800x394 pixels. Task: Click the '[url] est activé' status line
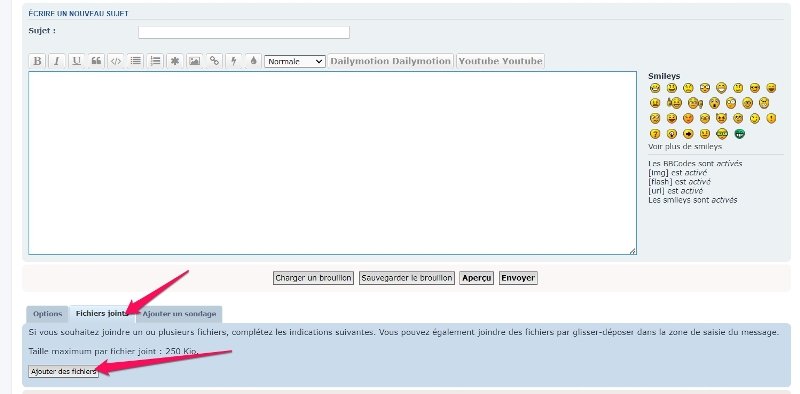[676, 191]
